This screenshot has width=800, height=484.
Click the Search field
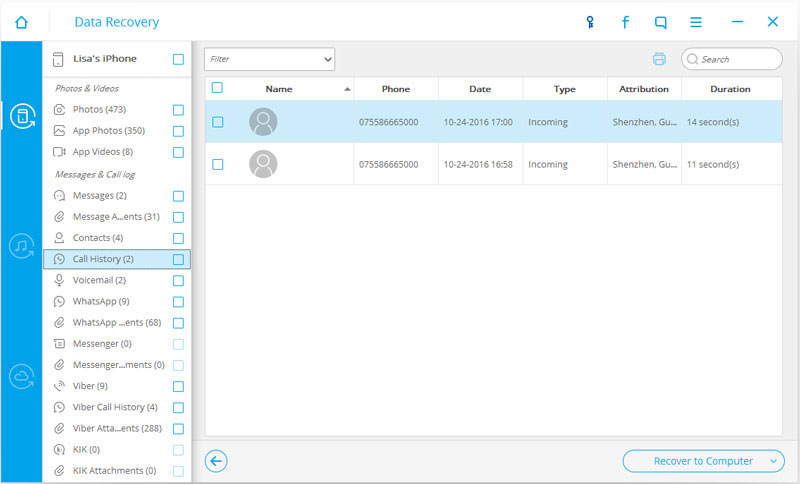pyautogui.click(x=732, y=59)
